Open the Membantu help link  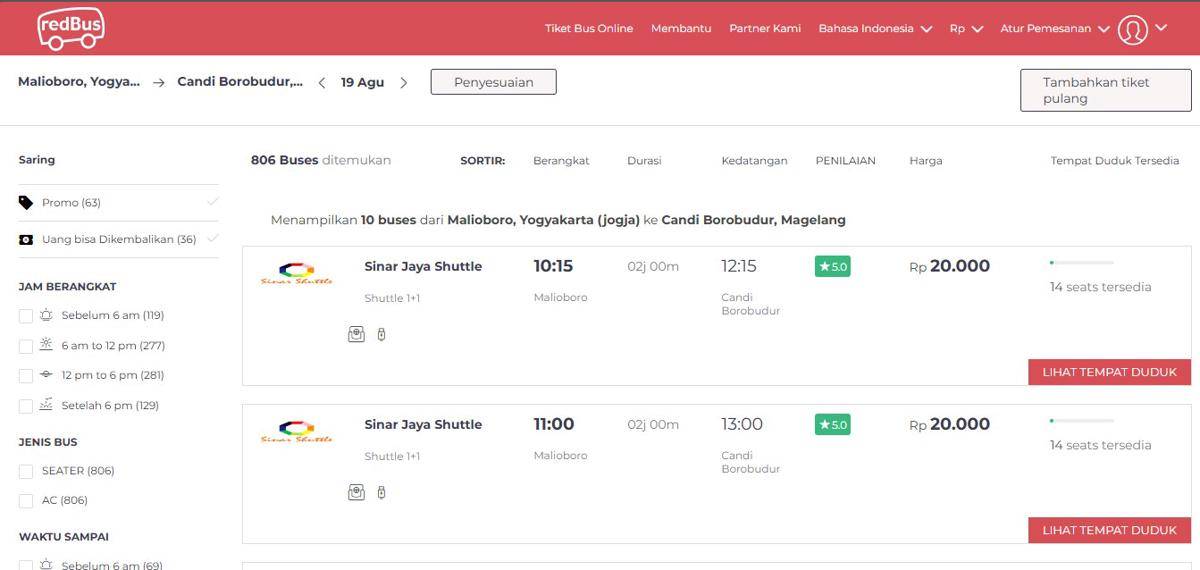click(681, 29)
